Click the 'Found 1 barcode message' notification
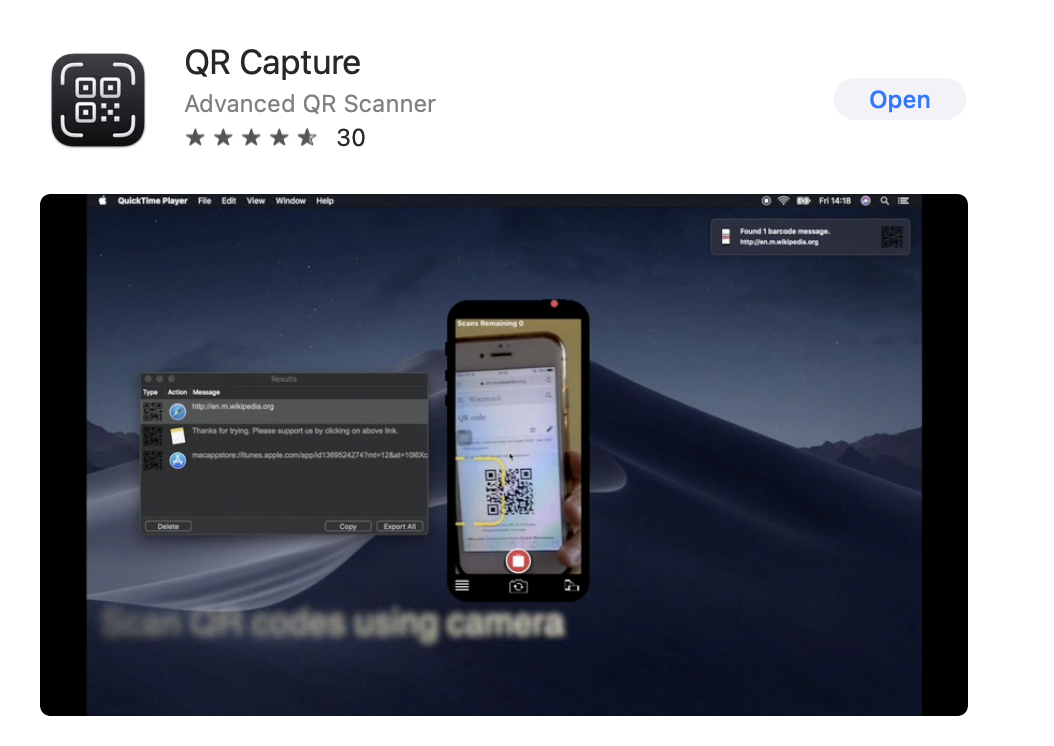1054x746 pixels. coord(810,237)
